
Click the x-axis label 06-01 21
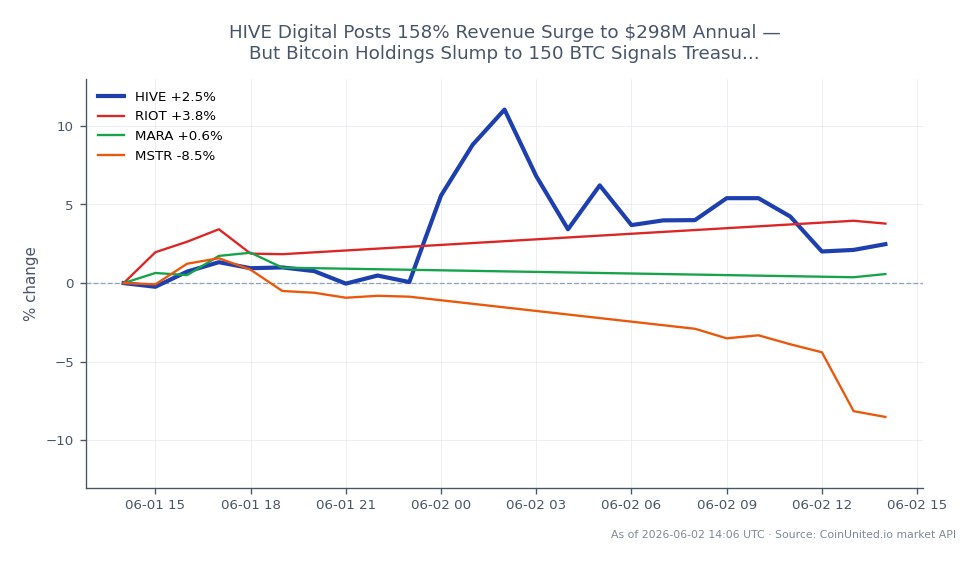tap(346, 505)
